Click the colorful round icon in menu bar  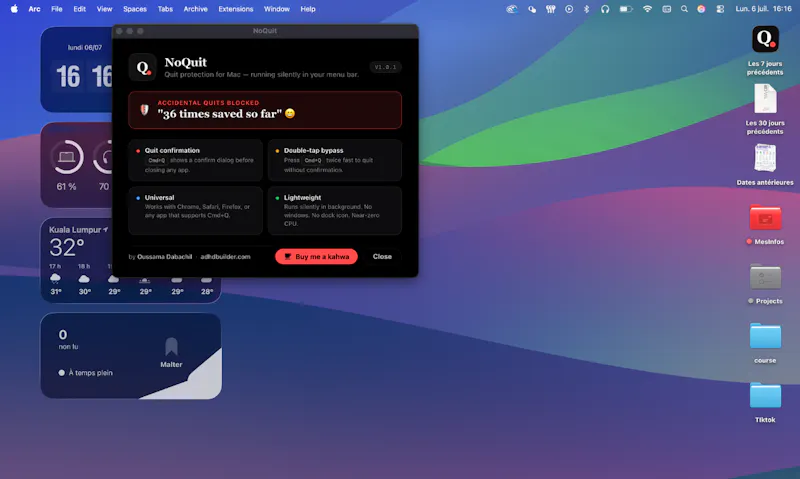(701, 9)
